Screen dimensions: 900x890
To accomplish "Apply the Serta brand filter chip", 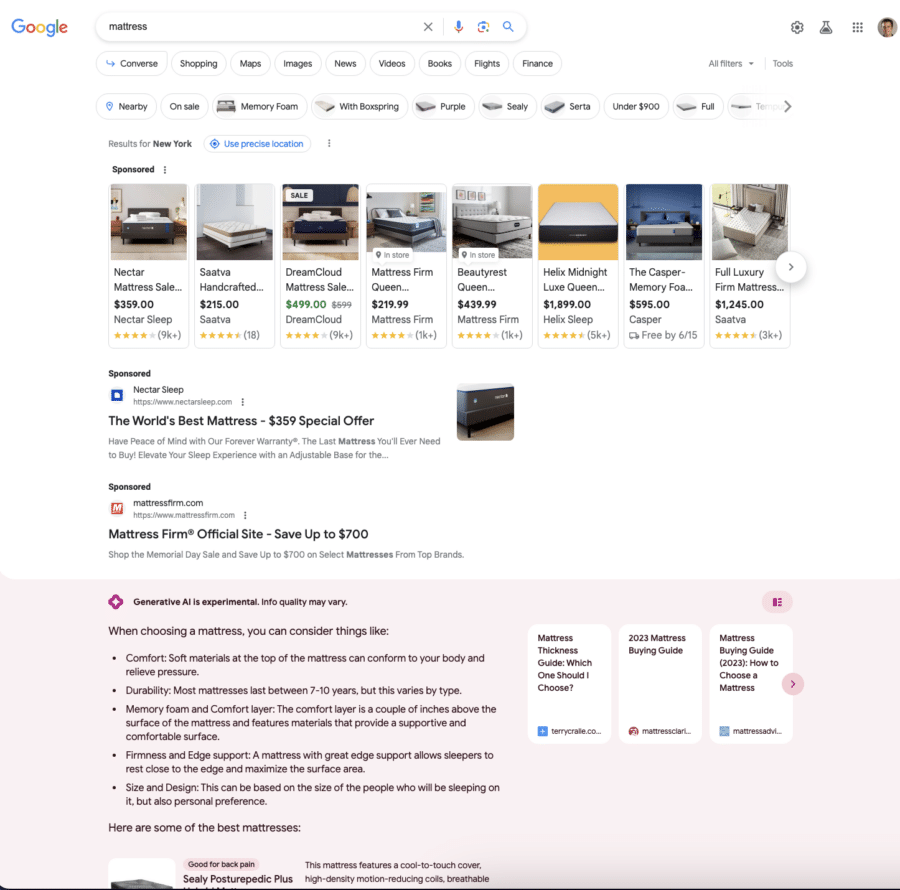I will (x=570, y=107).
